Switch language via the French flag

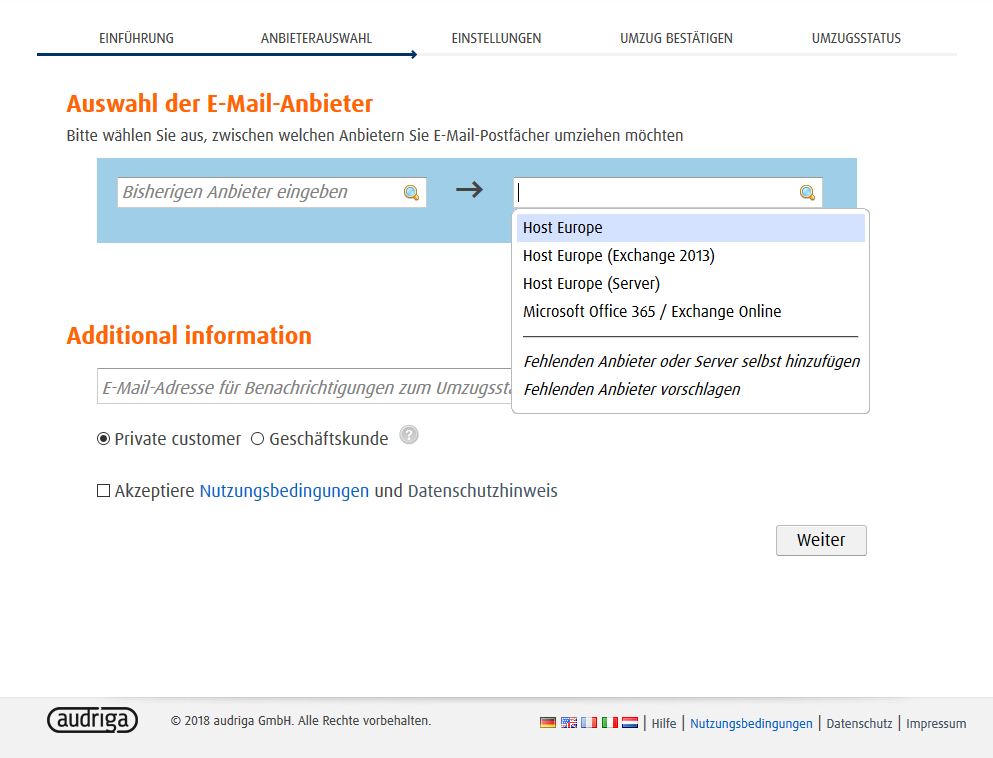point(589,723)
